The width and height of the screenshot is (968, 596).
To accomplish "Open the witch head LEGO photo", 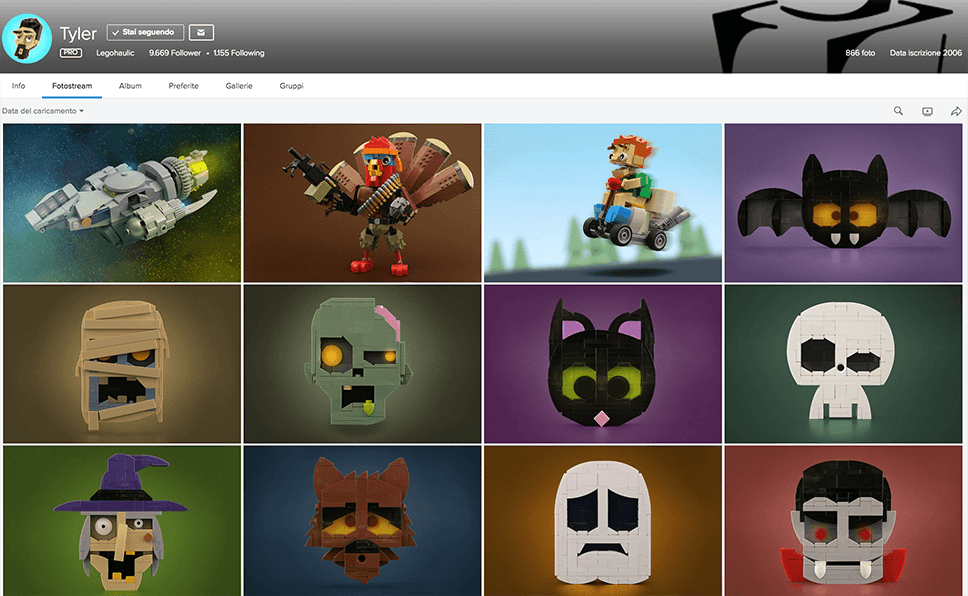I will pyautogui.click(x=122, y=521).
